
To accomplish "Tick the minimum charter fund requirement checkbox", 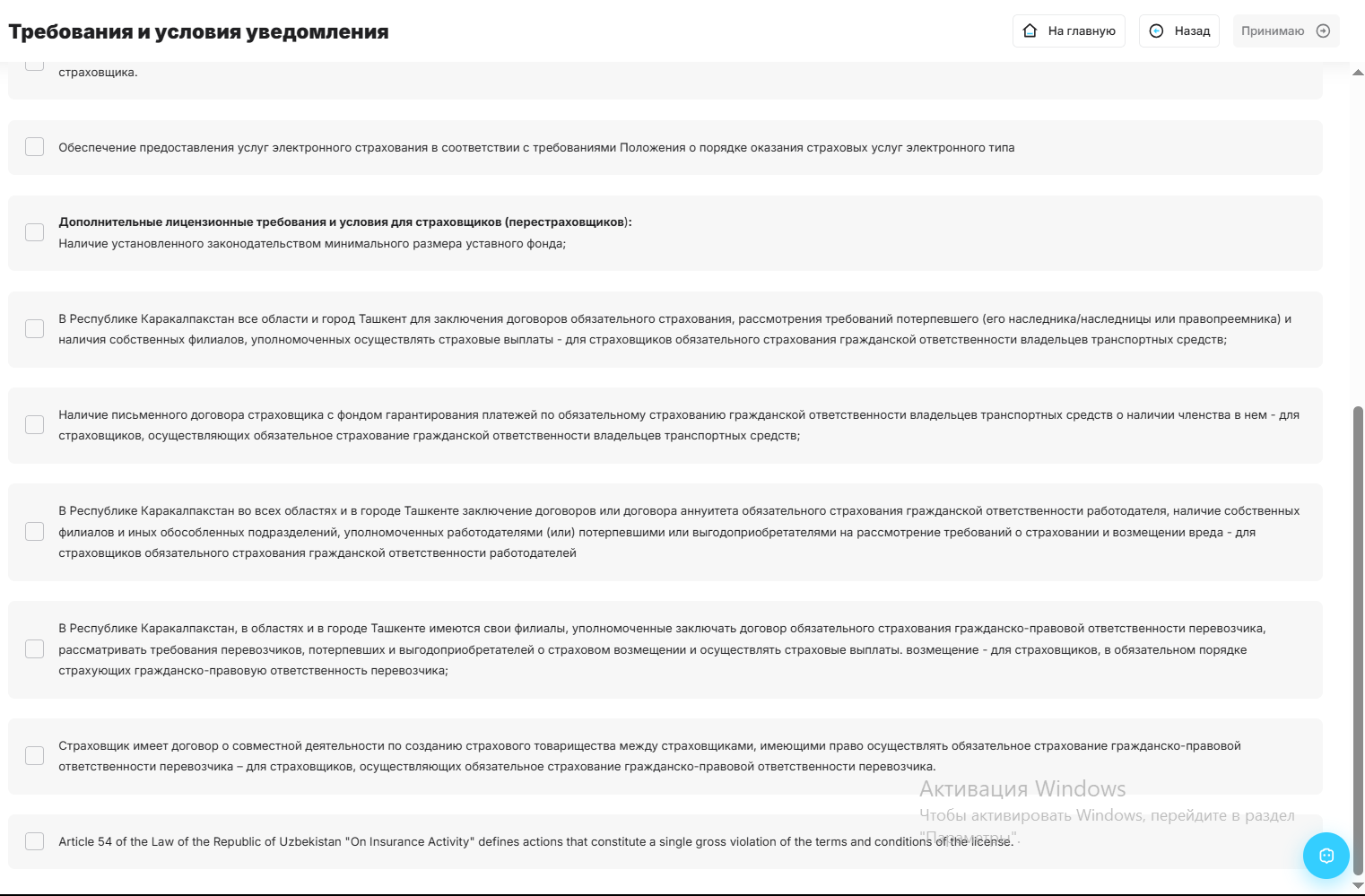I will click(35, 232).
